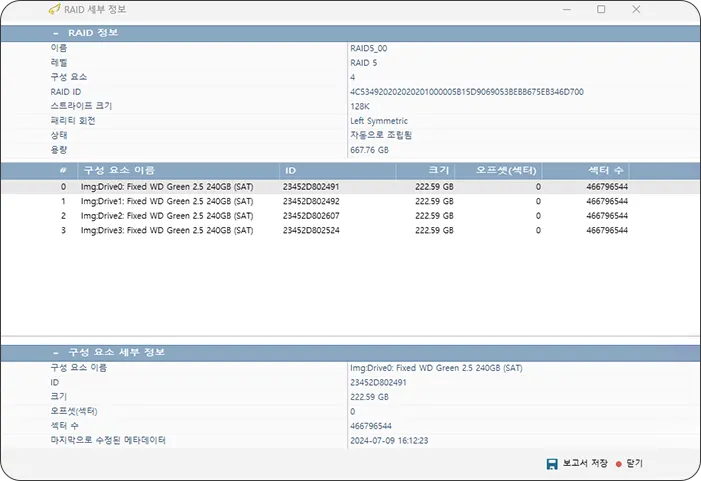Viewport: 701px width, 481px height.
Task: Sort by the 오프셋(섹터) column header
Action: [508, 170]
